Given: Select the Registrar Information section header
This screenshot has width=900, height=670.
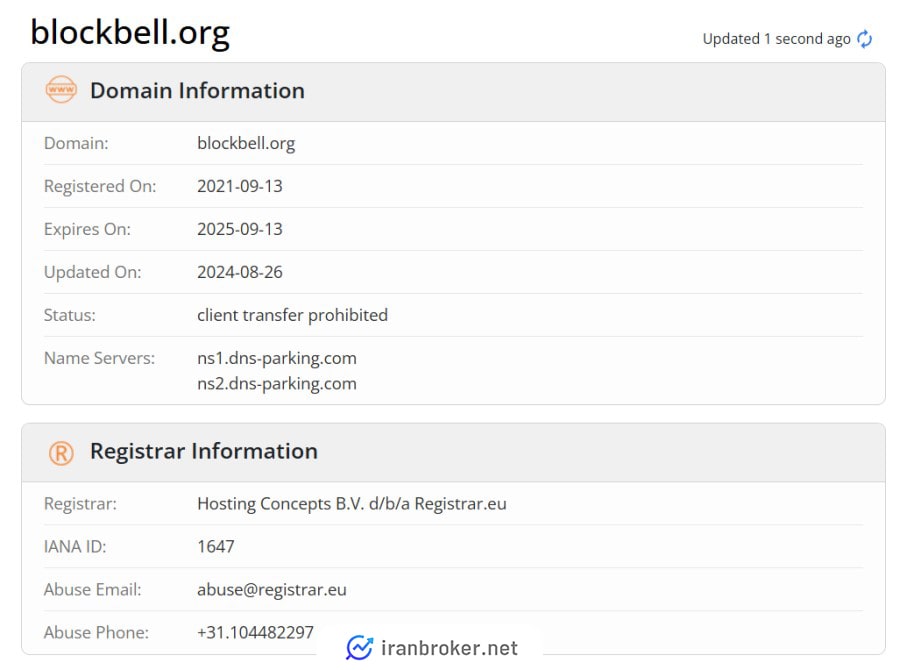Looking at the screenshot, I should [x=453, y=452].
